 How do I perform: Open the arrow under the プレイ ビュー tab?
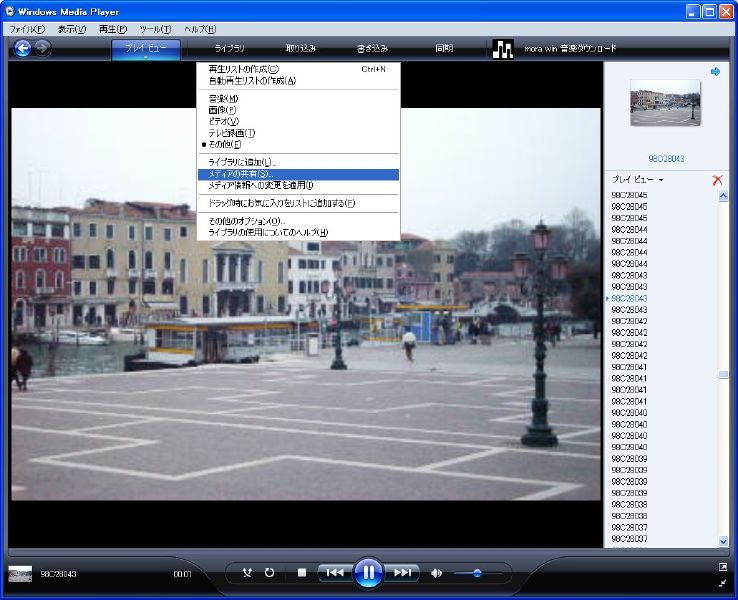[x=146, y=58]
